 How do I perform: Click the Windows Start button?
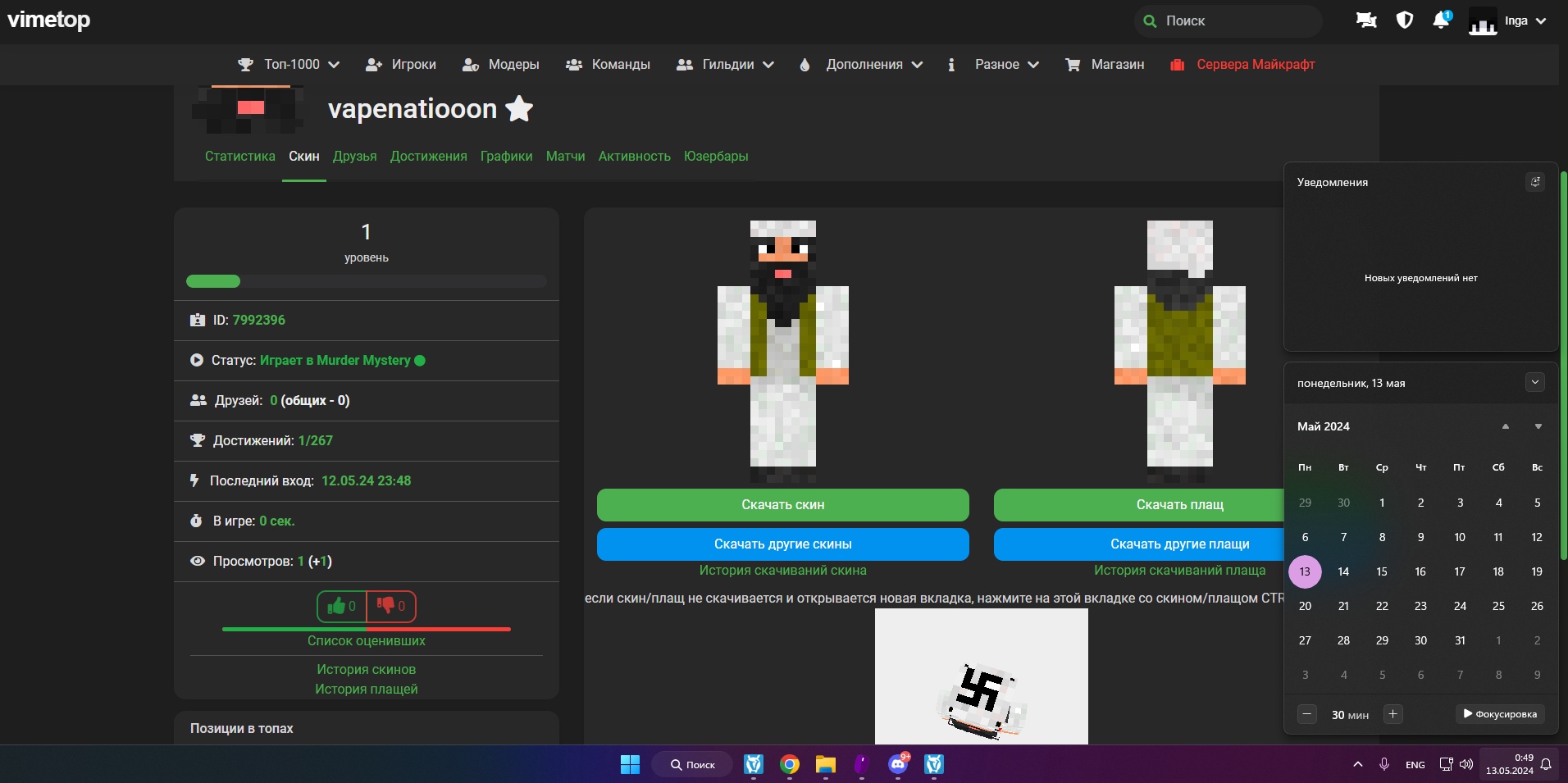click(630, 764)
